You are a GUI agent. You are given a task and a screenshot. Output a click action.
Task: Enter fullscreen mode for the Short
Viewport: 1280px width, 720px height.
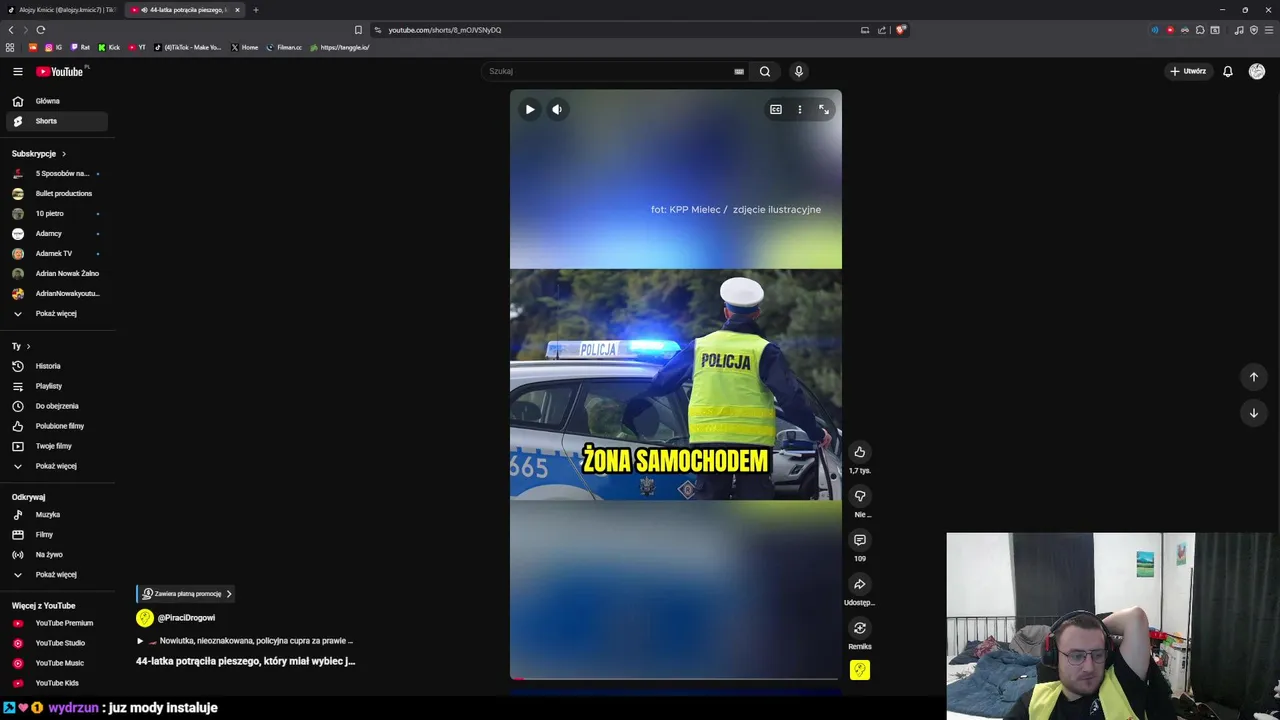[824, 109]
